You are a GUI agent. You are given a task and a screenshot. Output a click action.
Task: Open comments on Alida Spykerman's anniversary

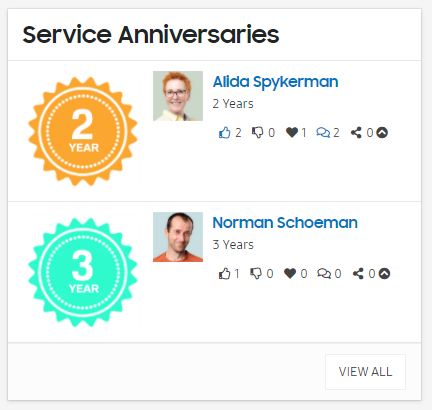[x=323, y=133]
